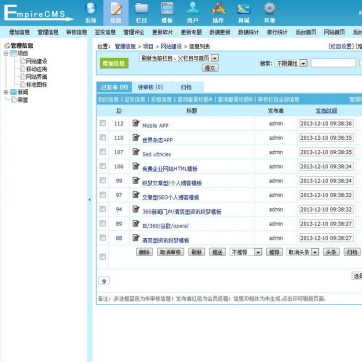Click edit icon beside Mobile APP
Viewport: 362px width, 362px height.
tap(136, 123)
